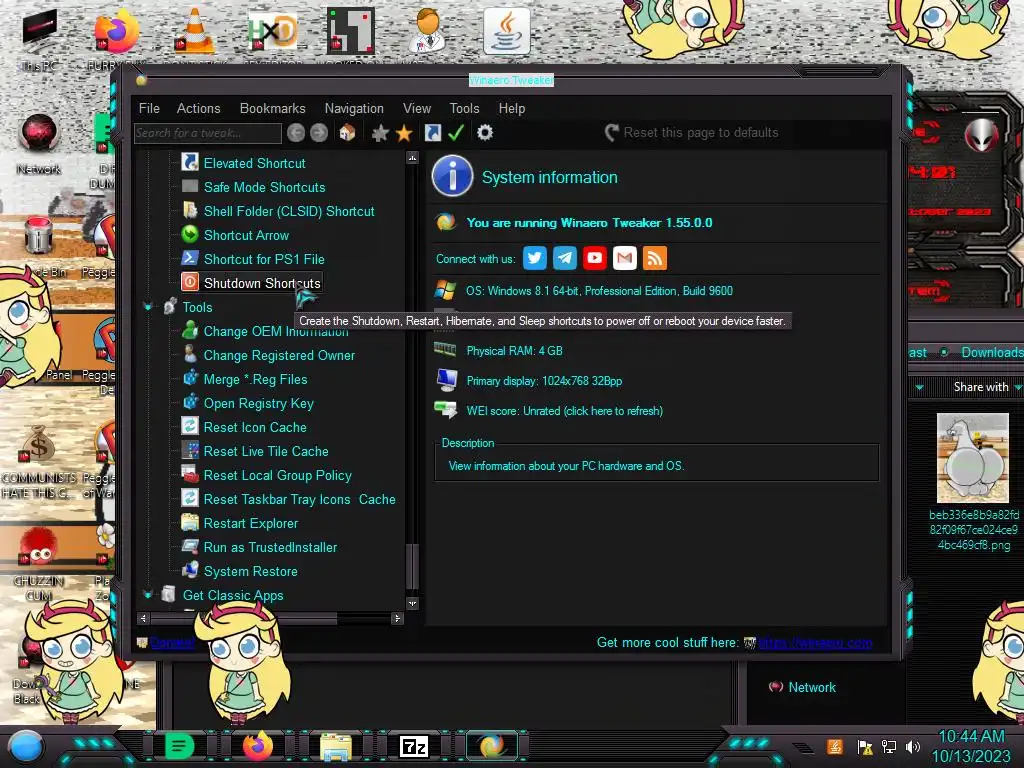Select Reset Local Group Policy item

tap(278, 475)
